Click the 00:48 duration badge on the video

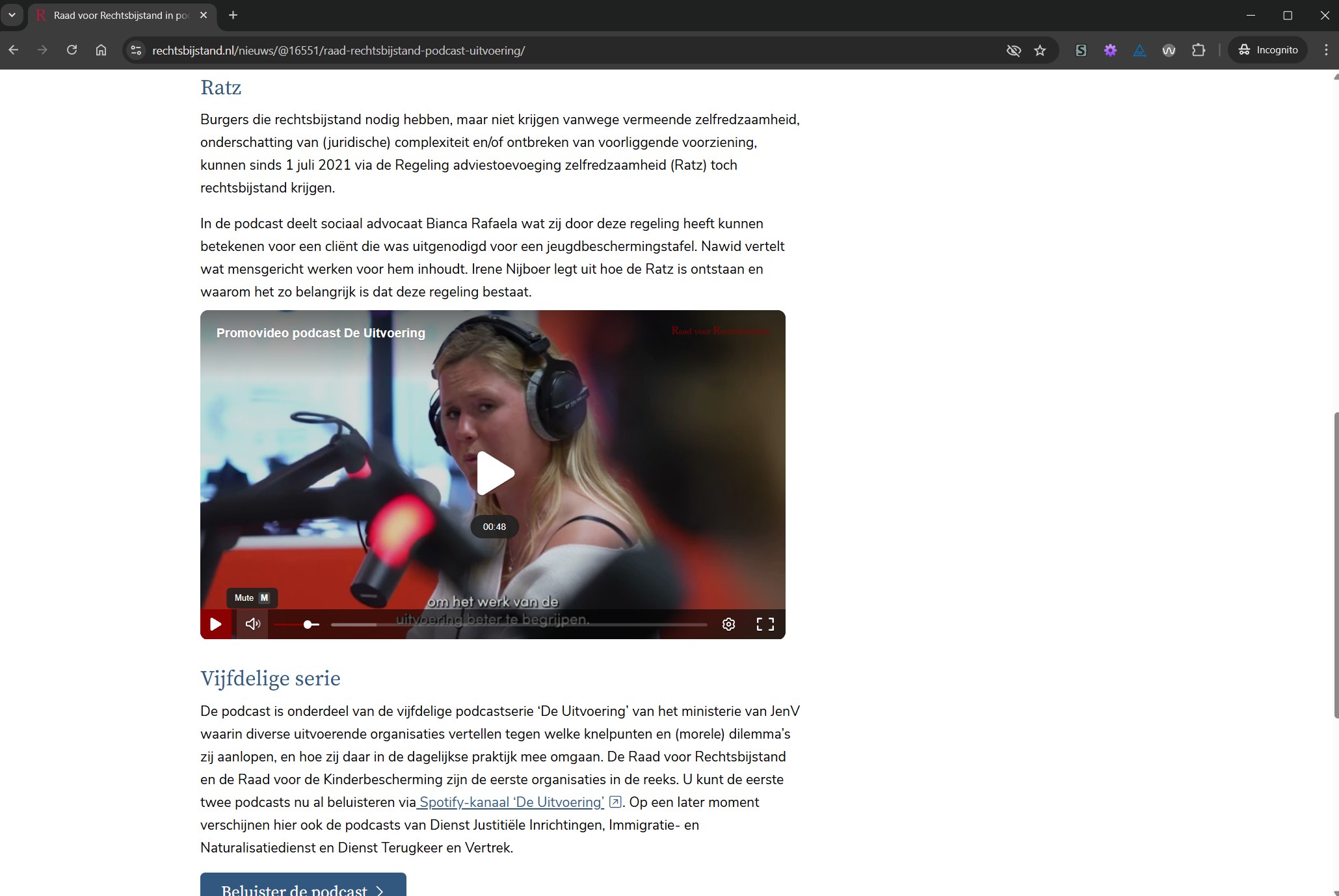point(494,527)
